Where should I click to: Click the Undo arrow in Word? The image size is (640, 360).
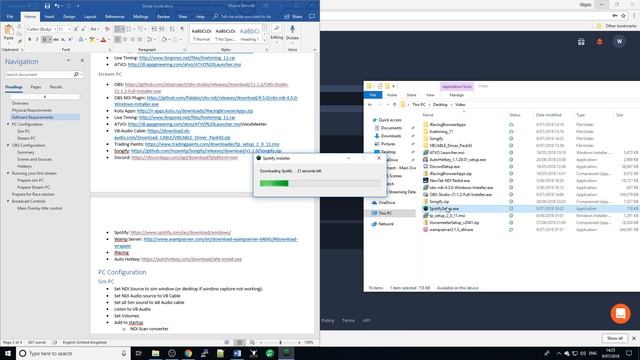coord(57,6)
